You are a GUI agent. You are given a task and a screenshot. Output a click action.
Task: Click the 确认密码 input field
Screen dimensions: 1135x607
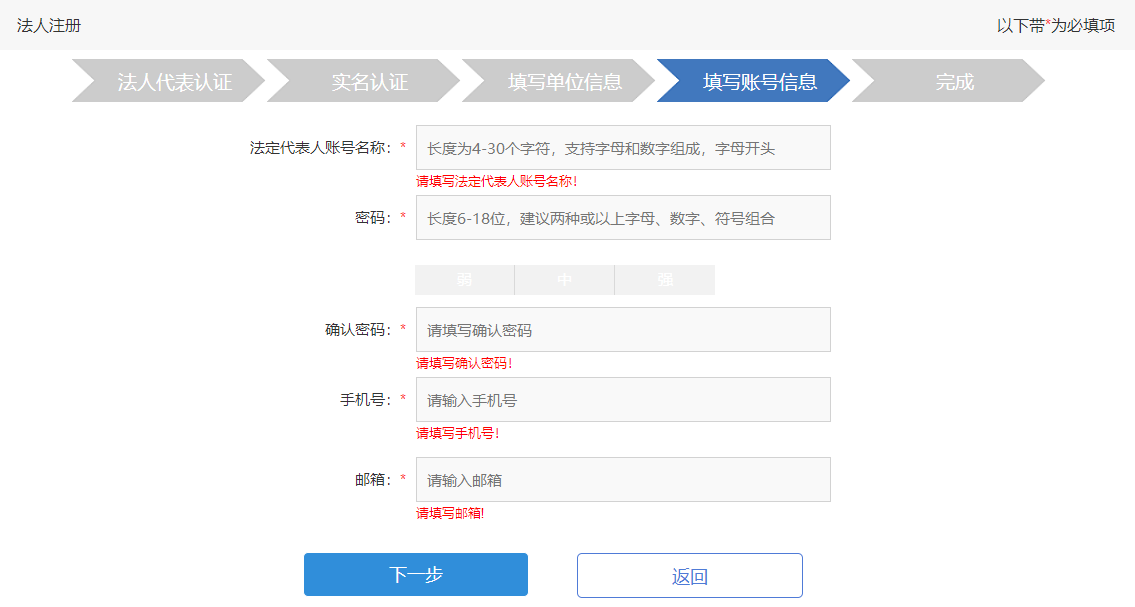coord(622,329)
